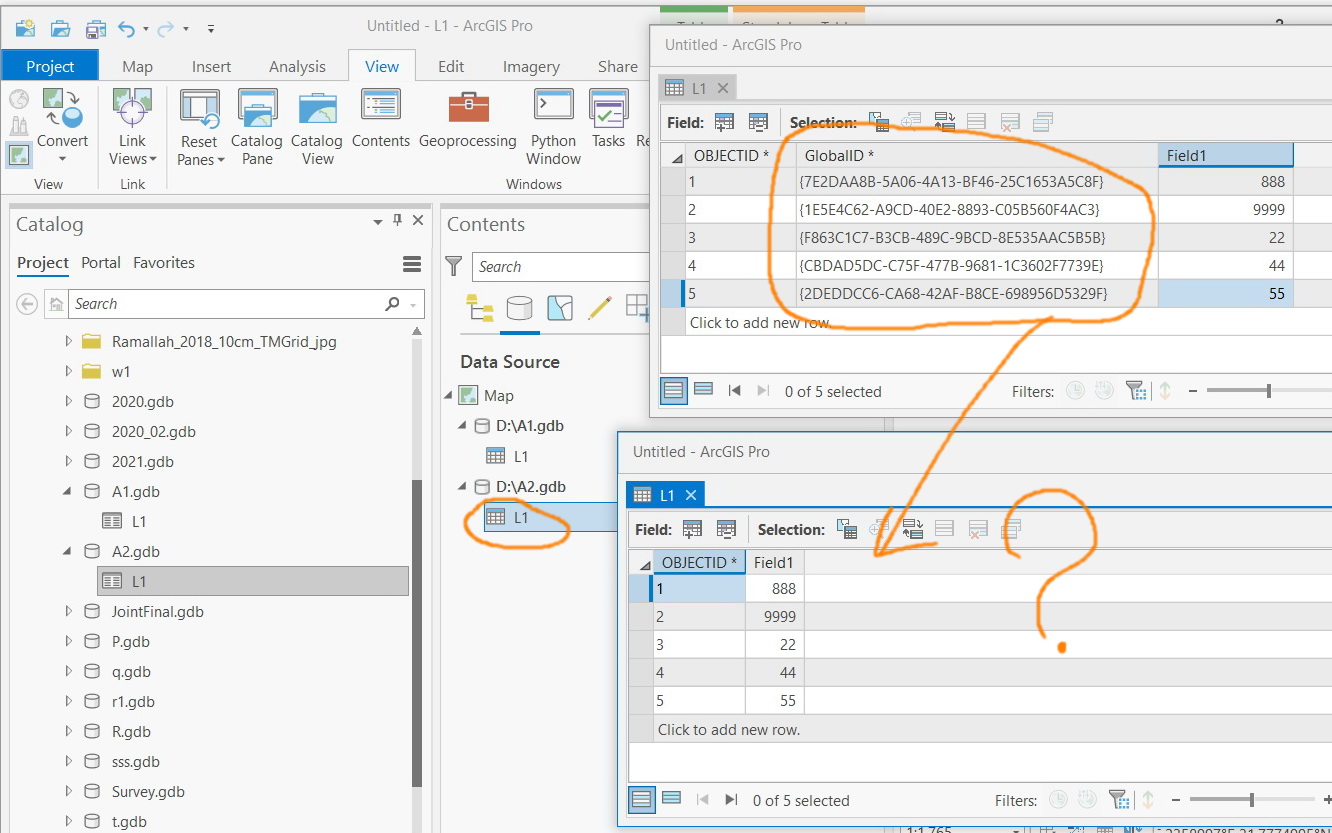Open the Python Window
Viewport: 1332px width, 833px height.
click(553, 126)
